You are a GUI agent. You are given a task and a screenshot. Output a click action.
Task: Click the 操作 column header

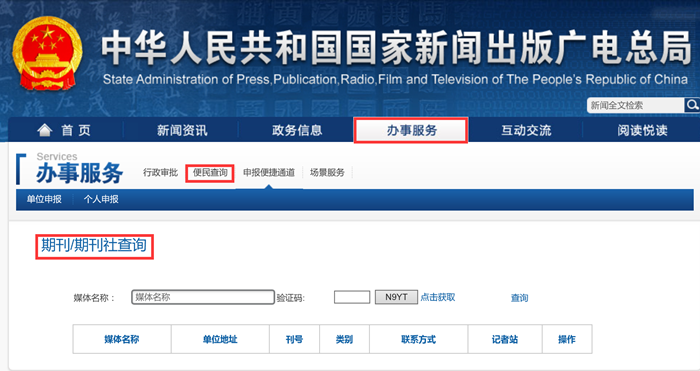pos(567,339)
